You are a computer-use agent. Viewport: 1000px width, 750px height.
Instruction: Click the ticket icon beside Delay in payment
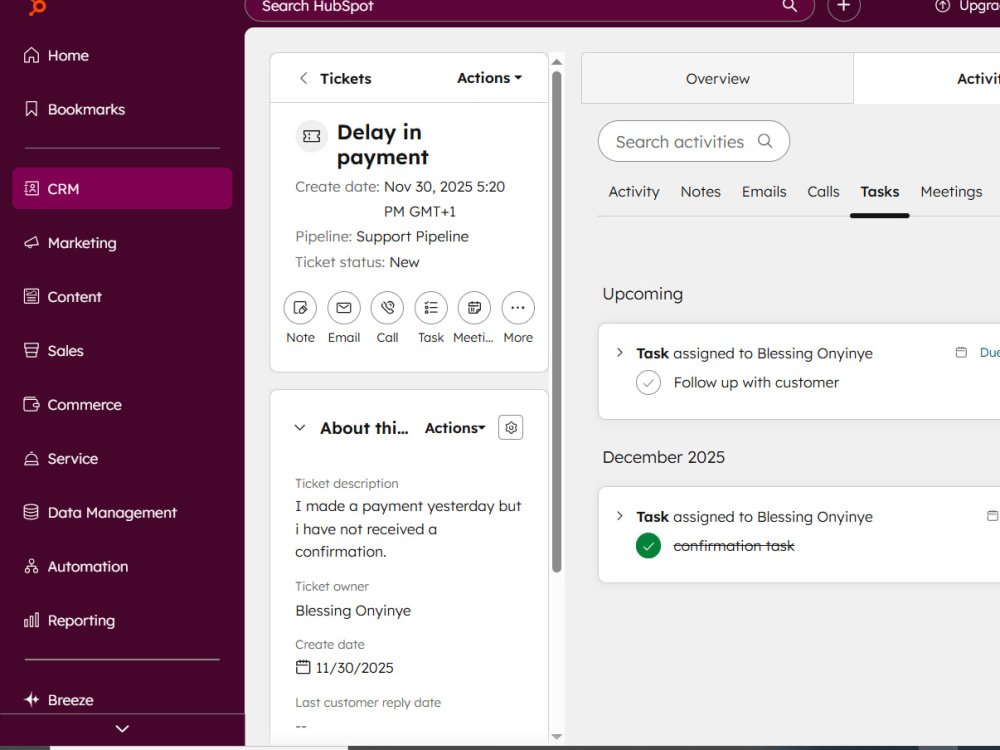click(311, 136)
